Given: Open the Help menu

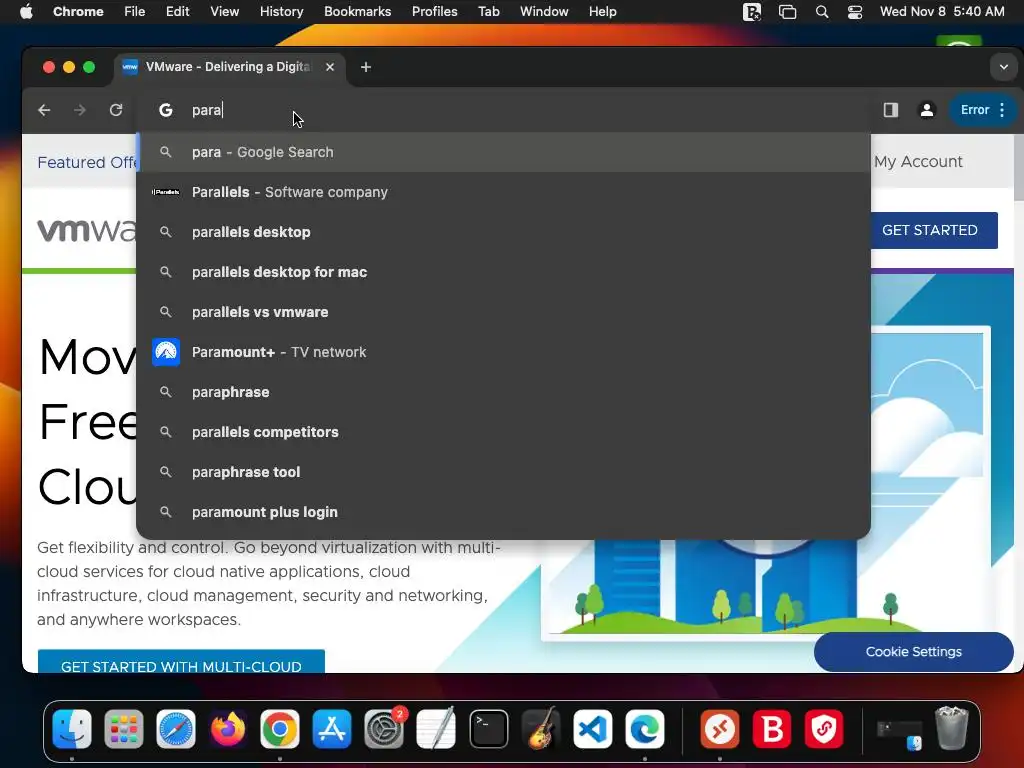Looking at the screenshot, I should click(x=602, y=12).
